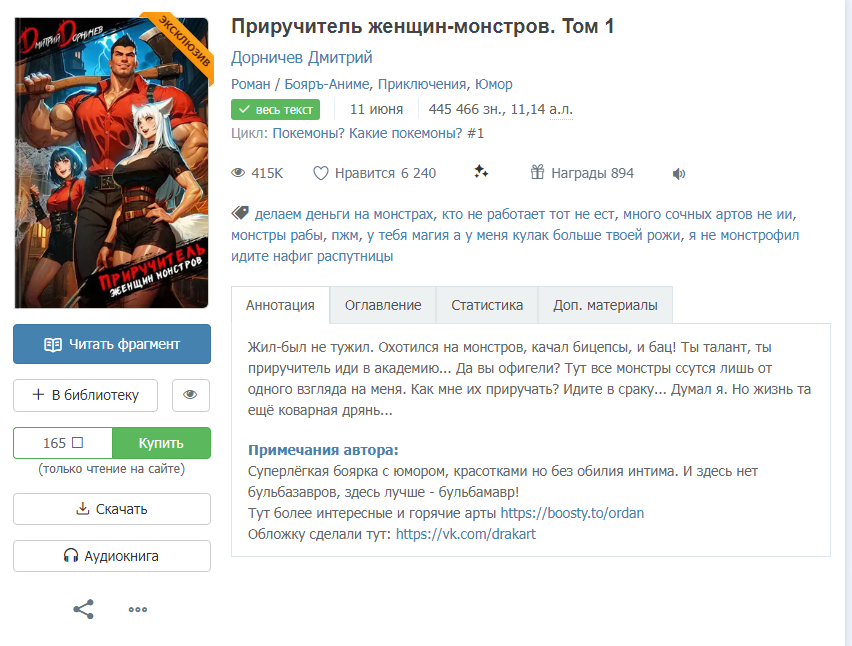Open the Аудиокнига headphones button
This screenshot has height=646, width=852.
[112, 556]
